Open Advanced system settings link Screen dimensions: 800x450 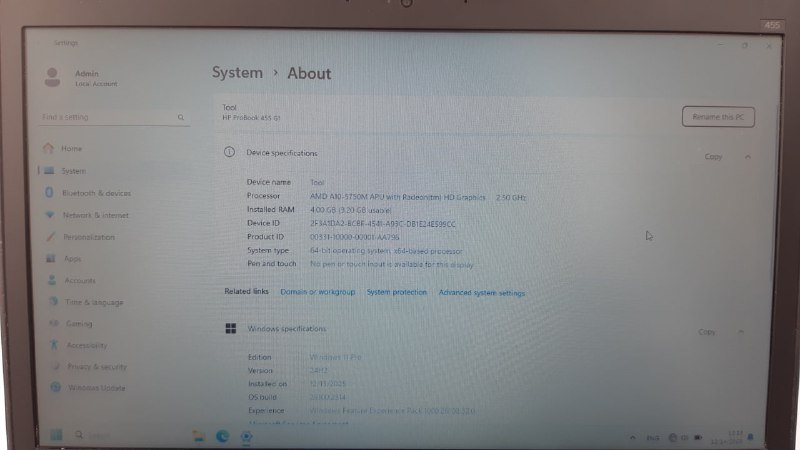pos(482,292)
